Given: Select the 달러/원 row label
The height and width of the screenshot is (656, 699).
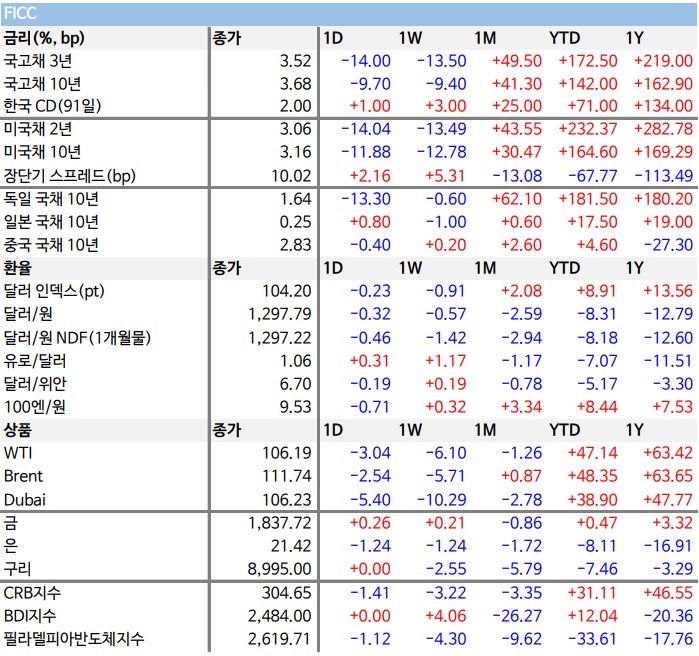Looking at the screenshot, I should click(28, 314).
